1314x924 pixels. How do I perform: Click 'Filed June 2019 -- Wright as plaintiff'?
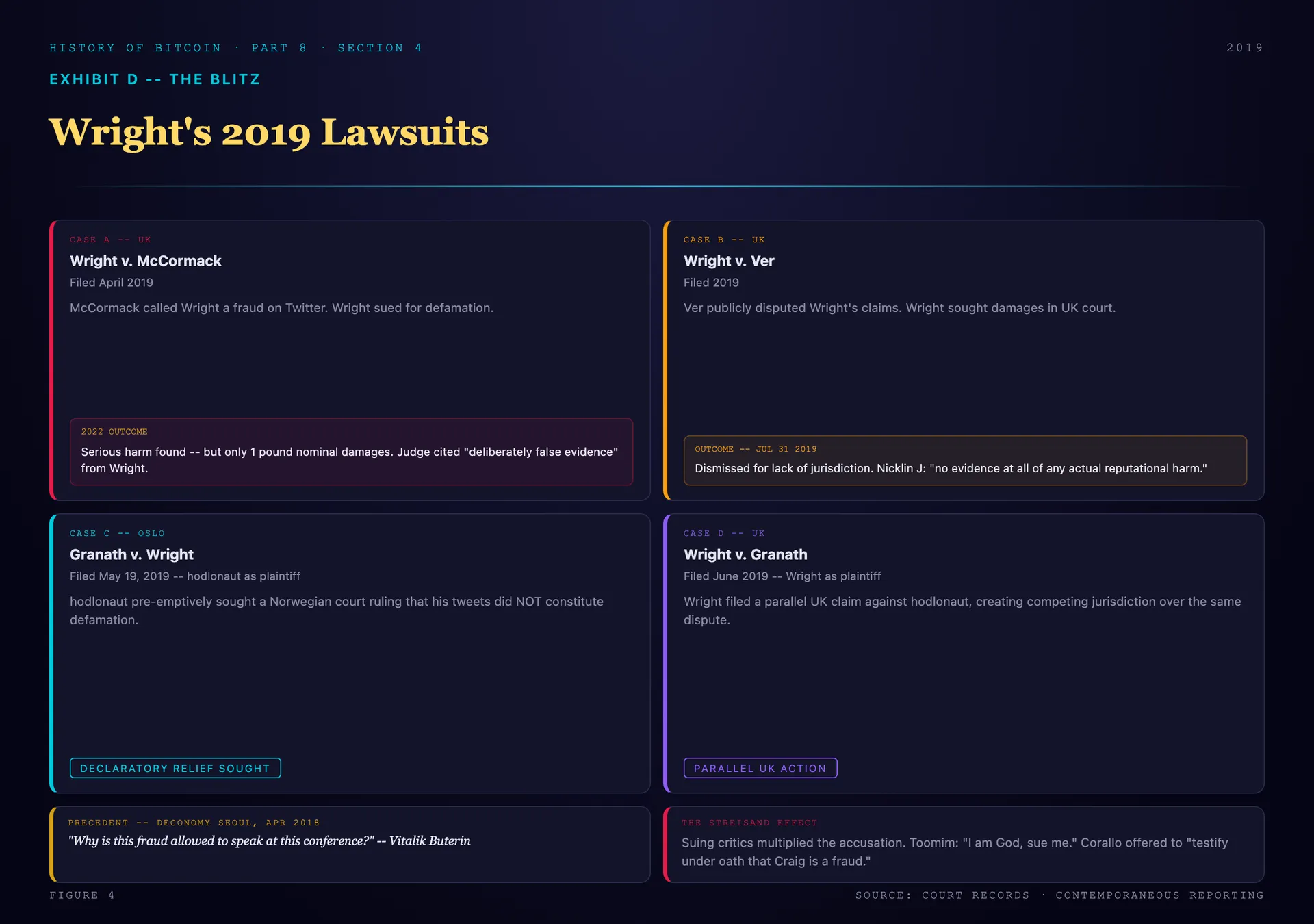[782, 576]
